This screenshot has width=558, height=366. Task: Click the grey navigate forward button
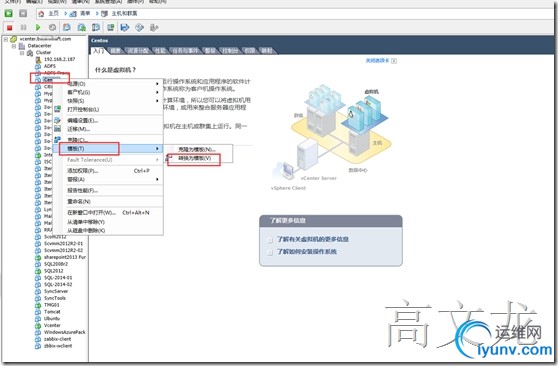pyautogui.click(x=23, y=14)
